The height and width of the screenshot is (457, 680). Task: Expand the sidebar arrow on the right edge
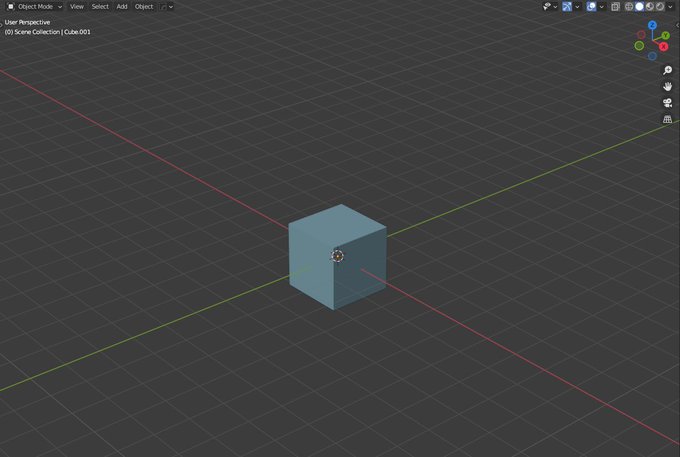[x=678, y=25]
